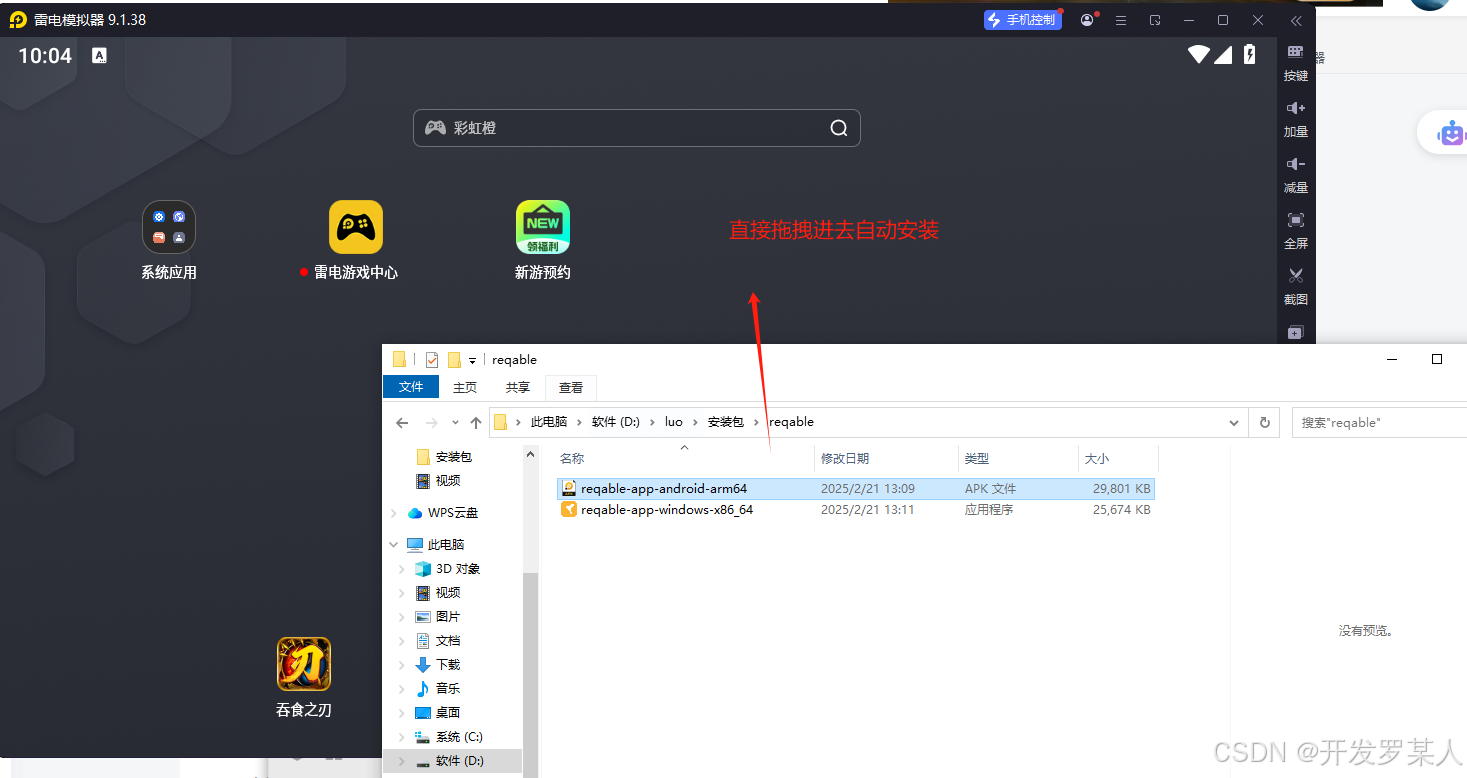Click the Explorer back arrow
Image resolution: width=1467 pixels, height=778 pixels.
[x=402, y=423]
